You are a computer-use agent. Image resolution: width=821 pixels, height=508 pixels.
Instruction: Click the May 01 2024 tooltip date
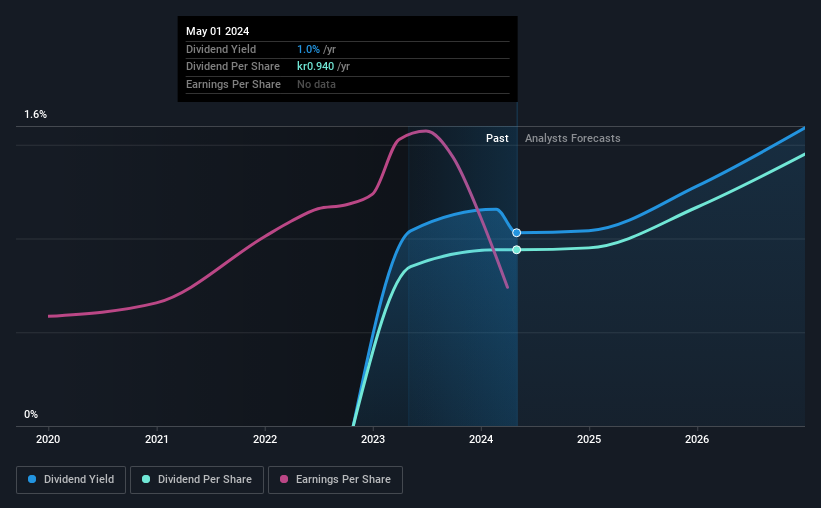pyautogui.click(x=217, y=31)
